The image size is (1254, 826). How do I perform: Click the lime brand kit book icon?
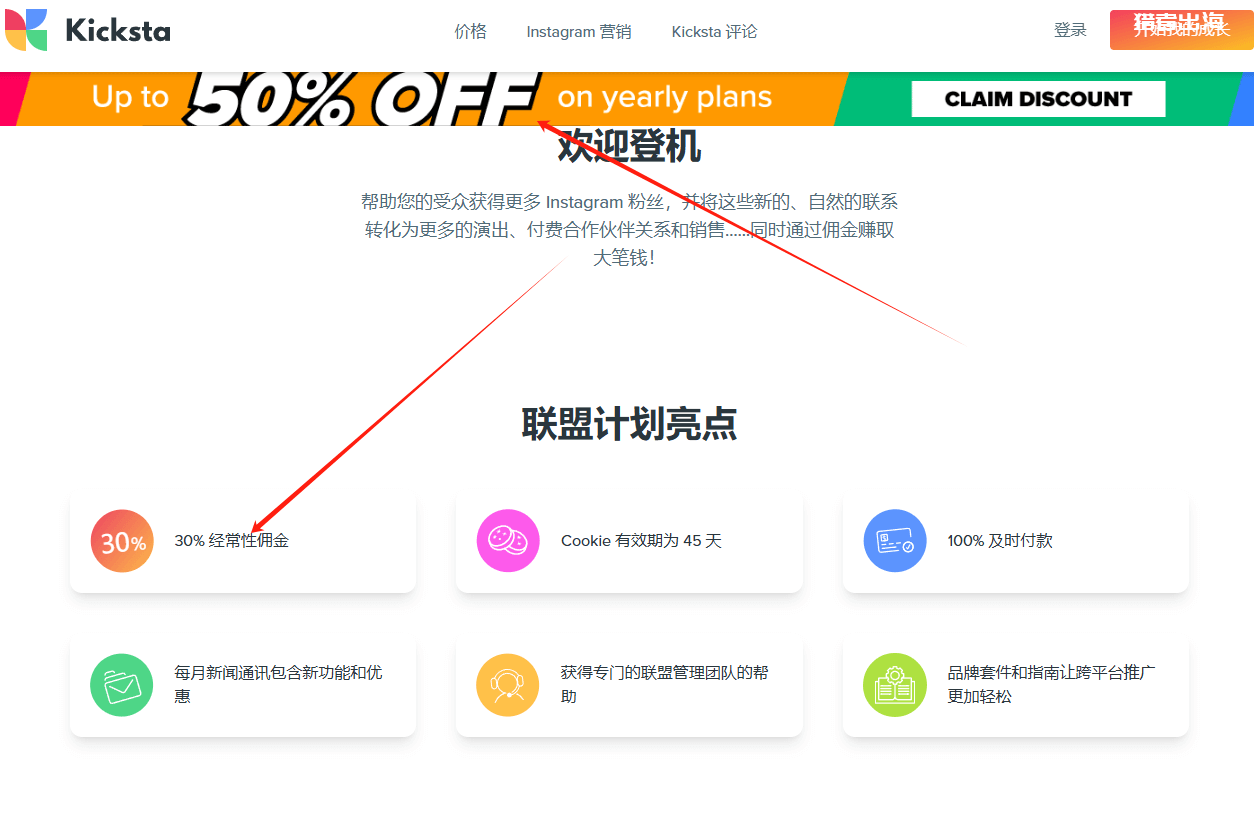click(895, 685)
